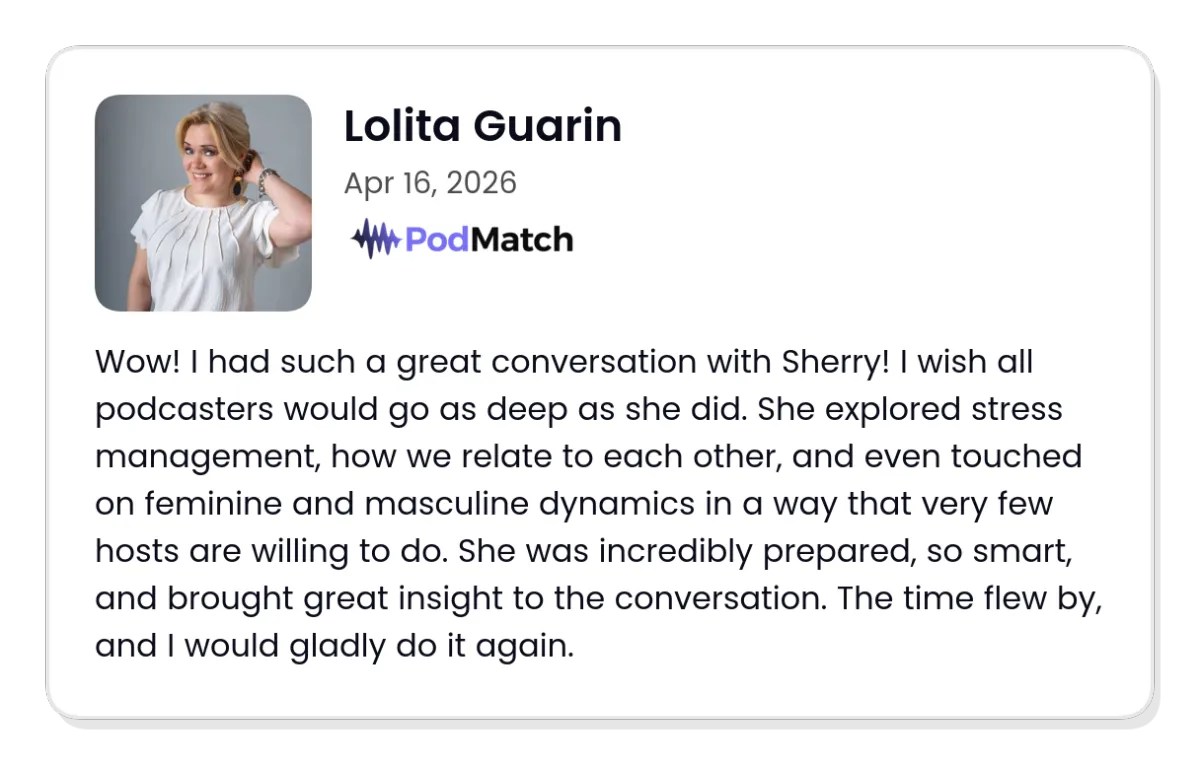Click the year "2026" in the date

point(481,183)
